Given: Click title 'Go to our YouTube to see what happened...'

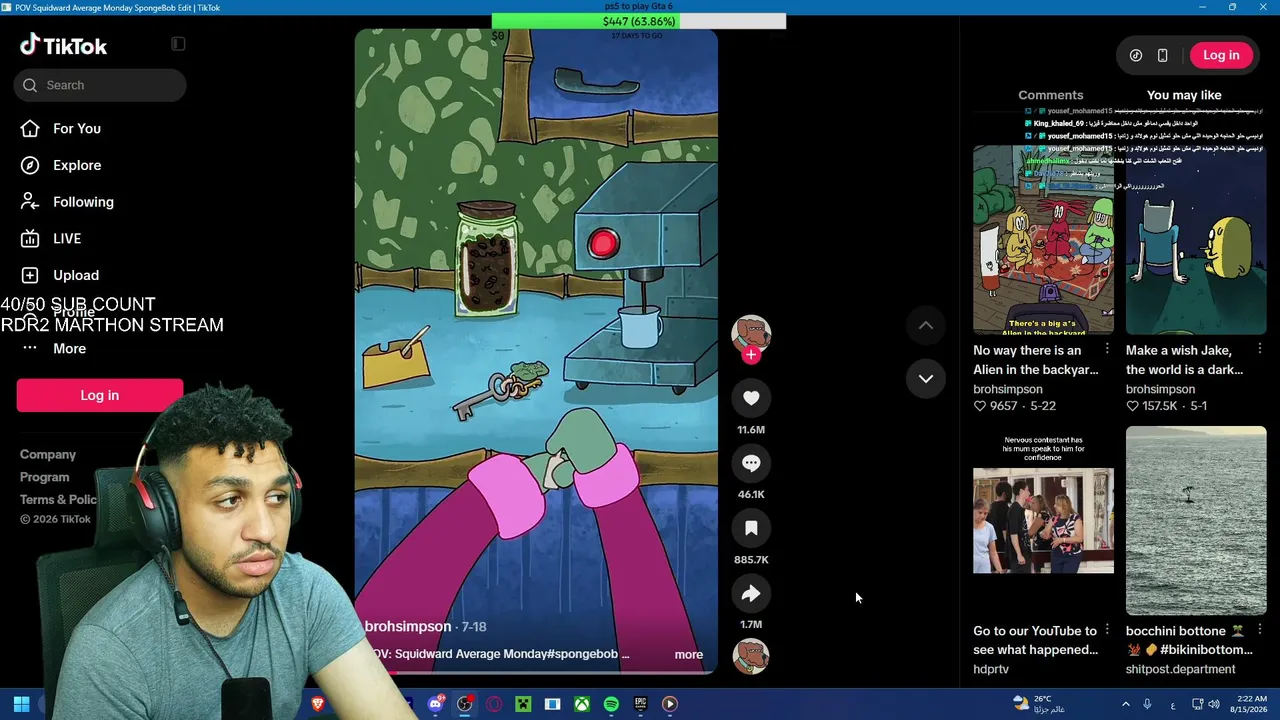Looking at the screenshot, I should pos(1035,640).
